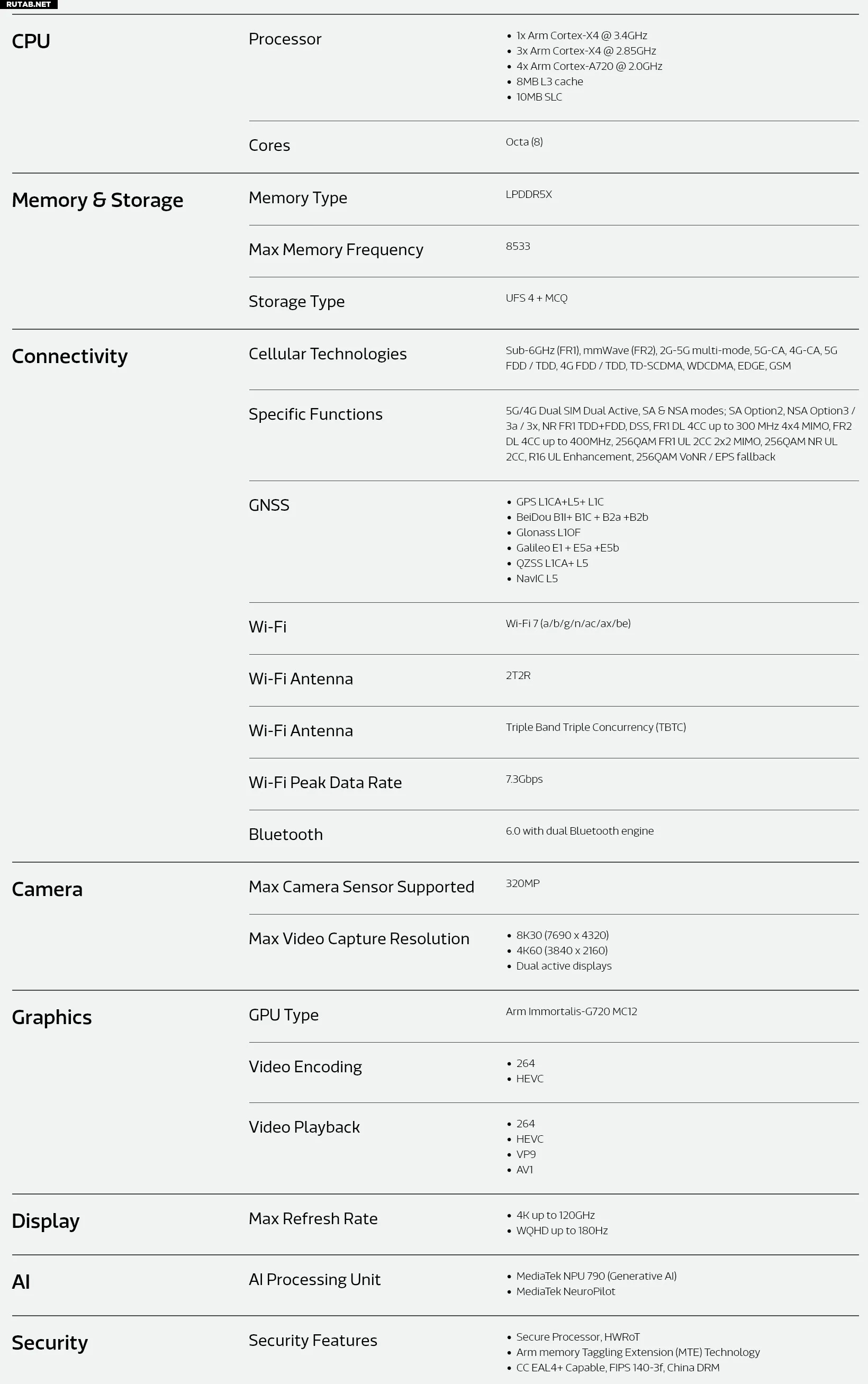Select the LPDDR5X memory type value

[529, 194]
